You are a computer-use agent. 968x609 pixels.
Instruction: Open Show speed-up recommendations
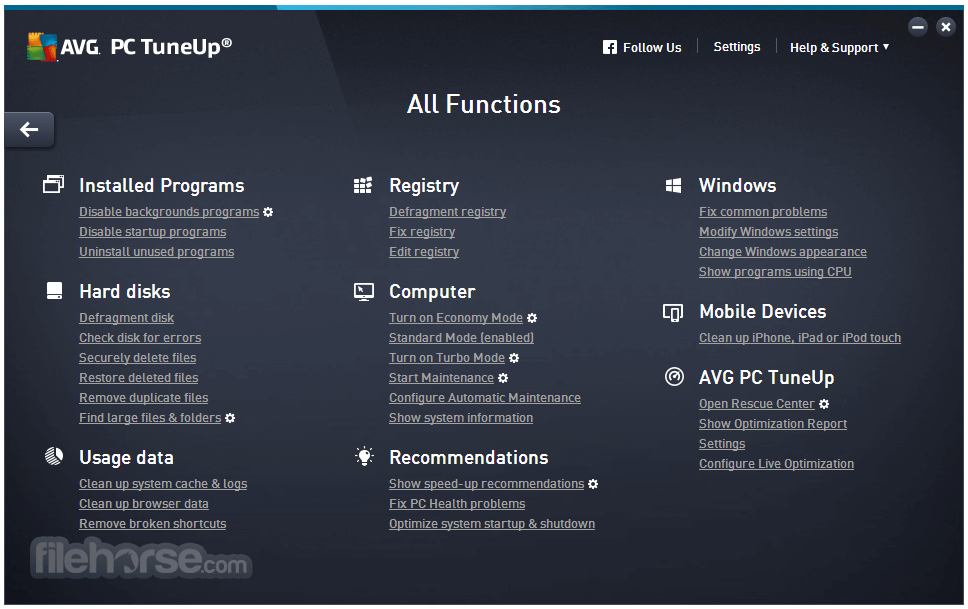[x=486, y=484]
